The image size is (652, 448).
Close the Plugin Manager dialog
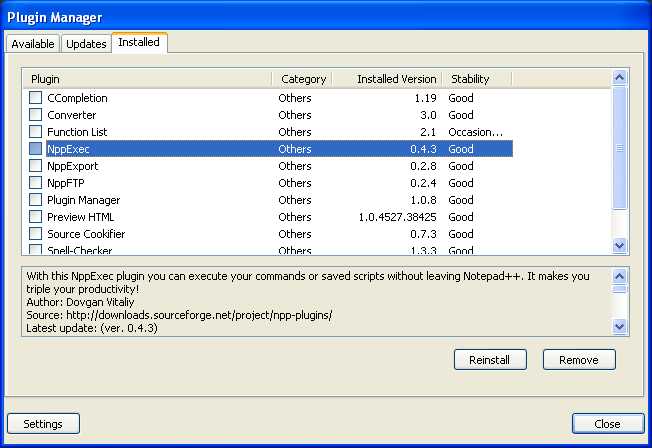pos(608,424)
